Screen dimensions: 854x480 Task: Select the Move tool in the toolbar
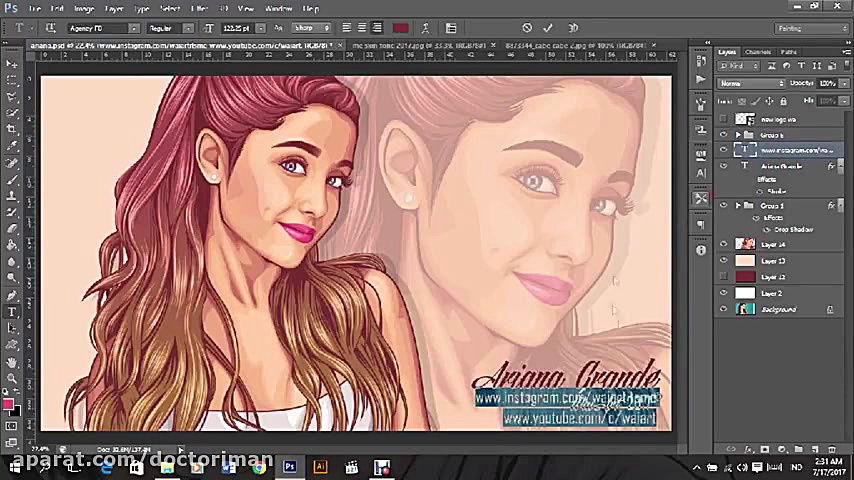click(12, 64)
